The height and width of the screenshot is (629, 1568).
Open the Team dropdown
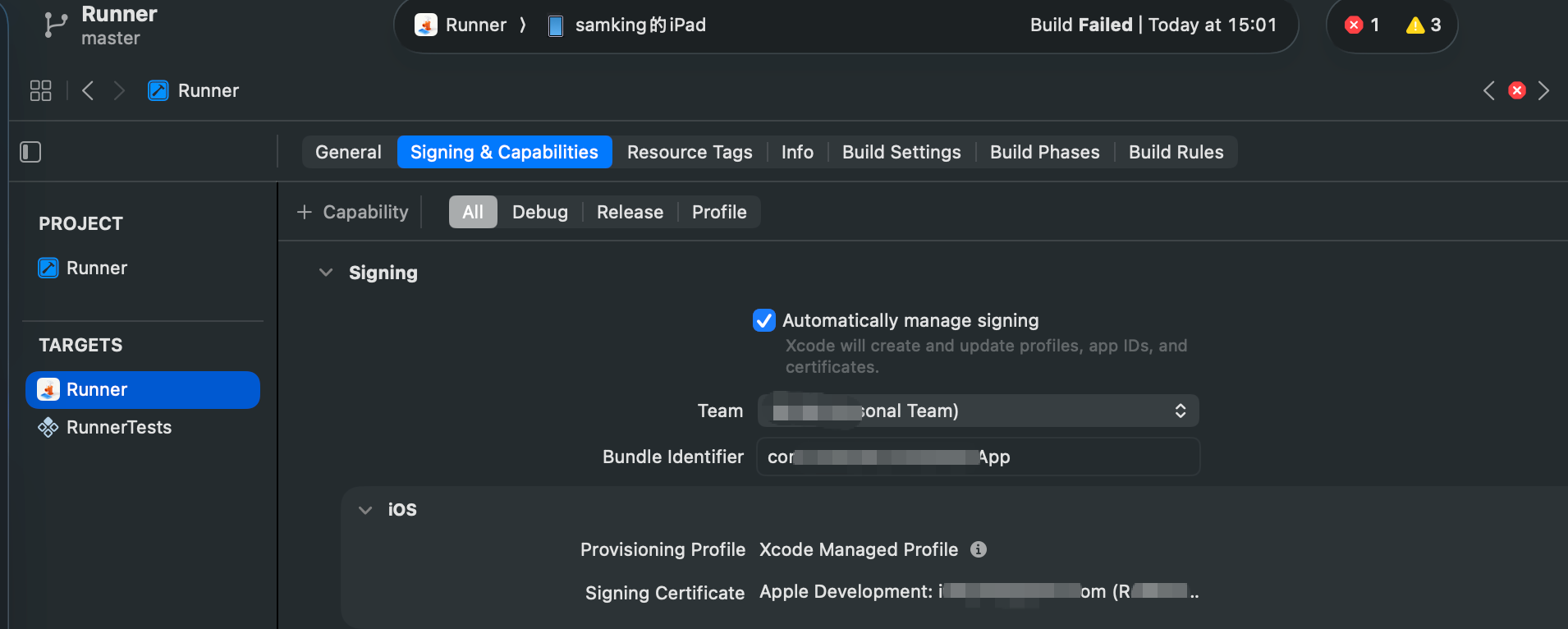point(979,411)
